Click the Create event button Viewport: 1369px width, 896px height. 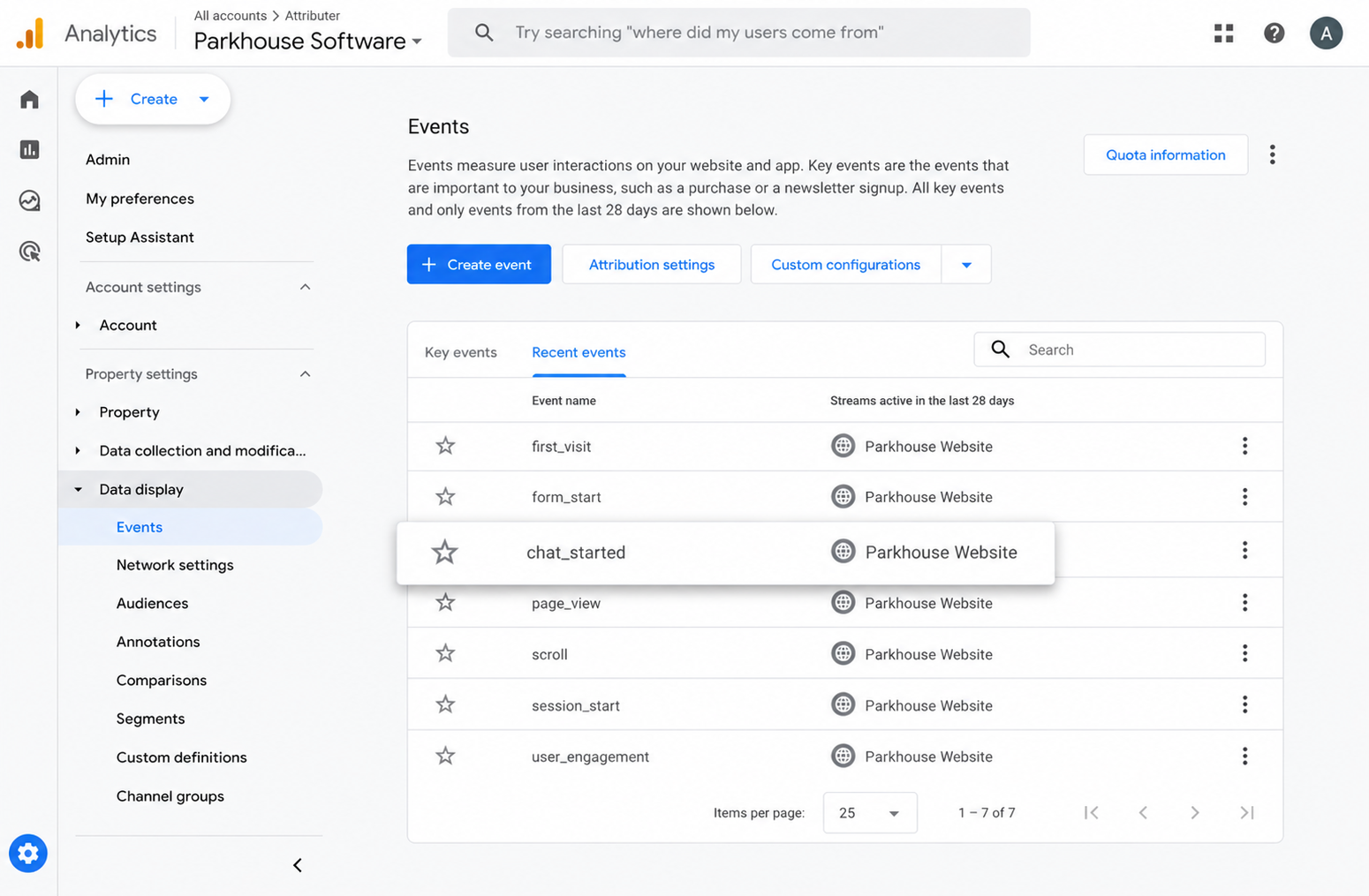point(479,265)
